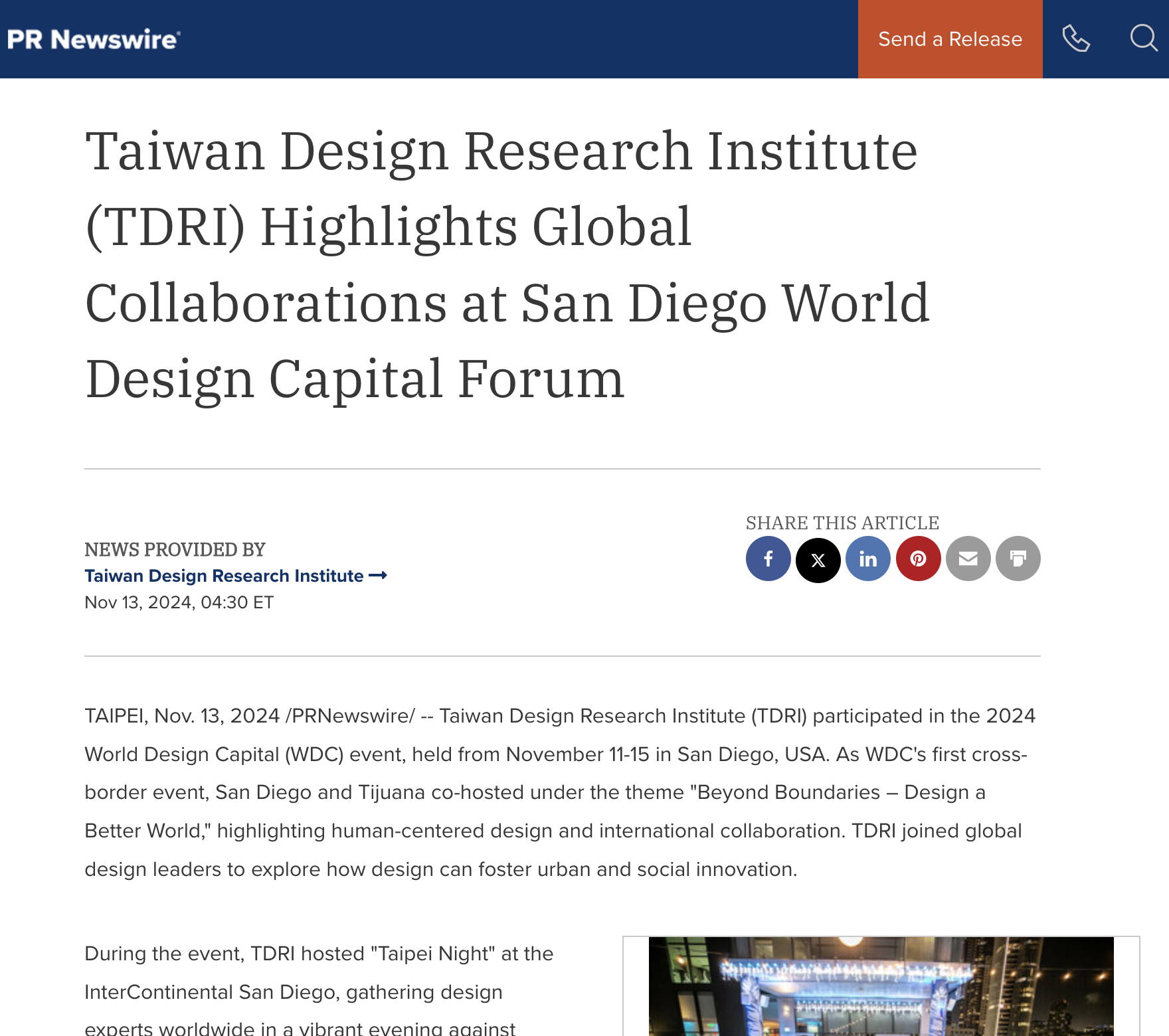Share the article on LinkedIn

(868, 559)
